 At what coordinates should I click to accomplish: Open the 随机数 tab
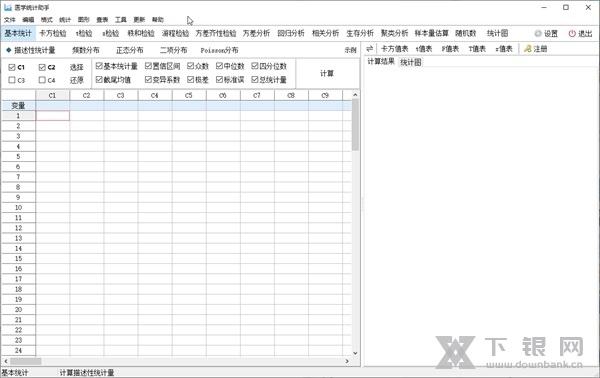466,33
